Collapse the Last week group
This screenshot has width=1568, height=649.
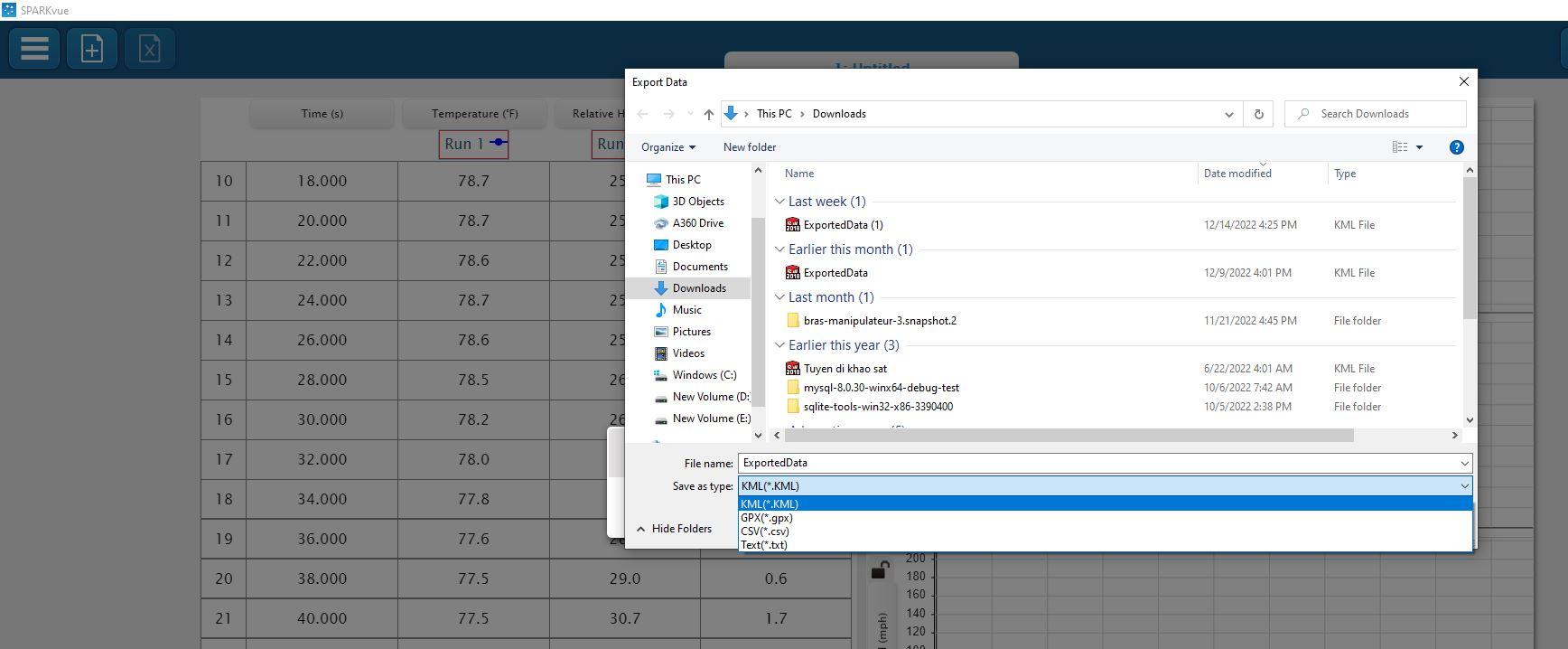pyautogui.click(x=779, y=202)
